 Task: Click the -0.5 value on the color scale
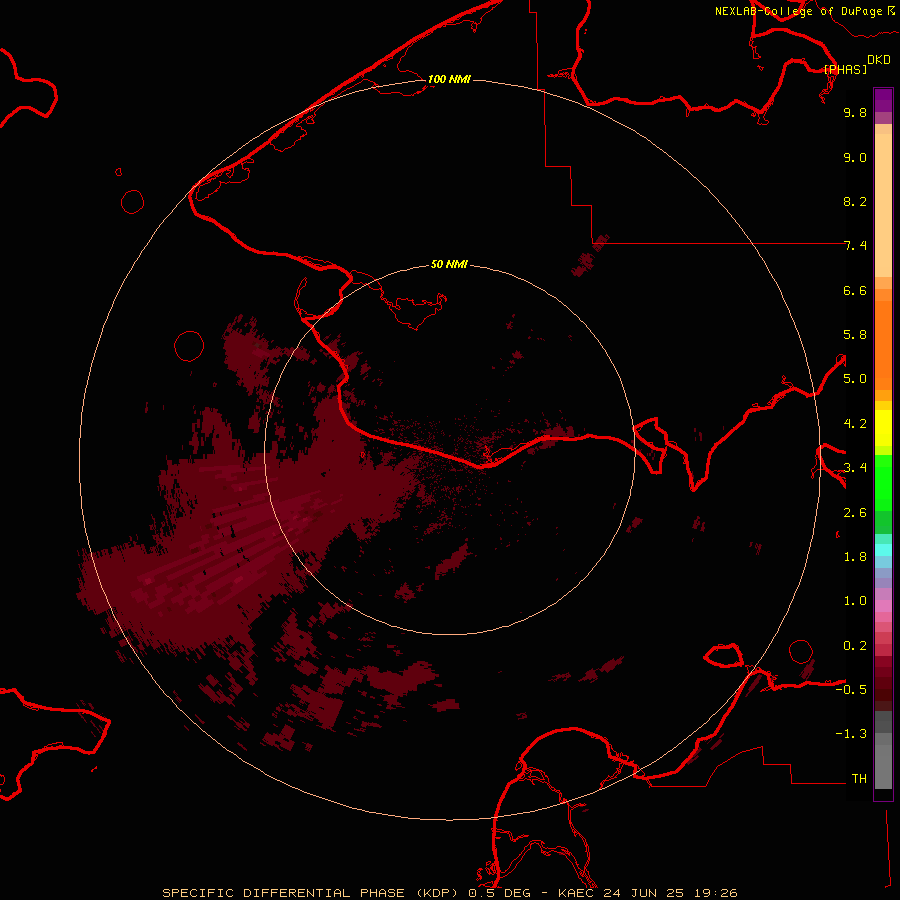(851, 690)
